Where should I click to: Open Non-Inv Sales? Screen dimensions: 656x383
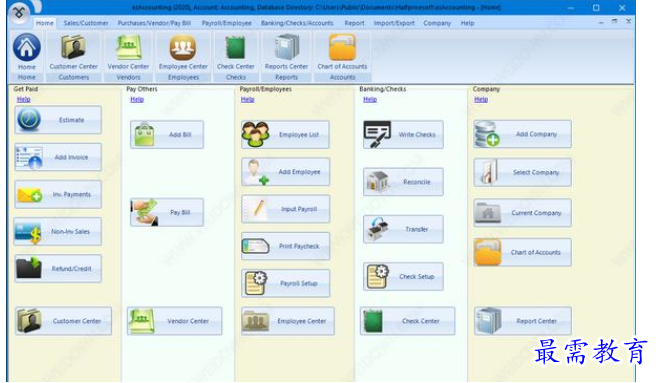[x=58, y=231]
